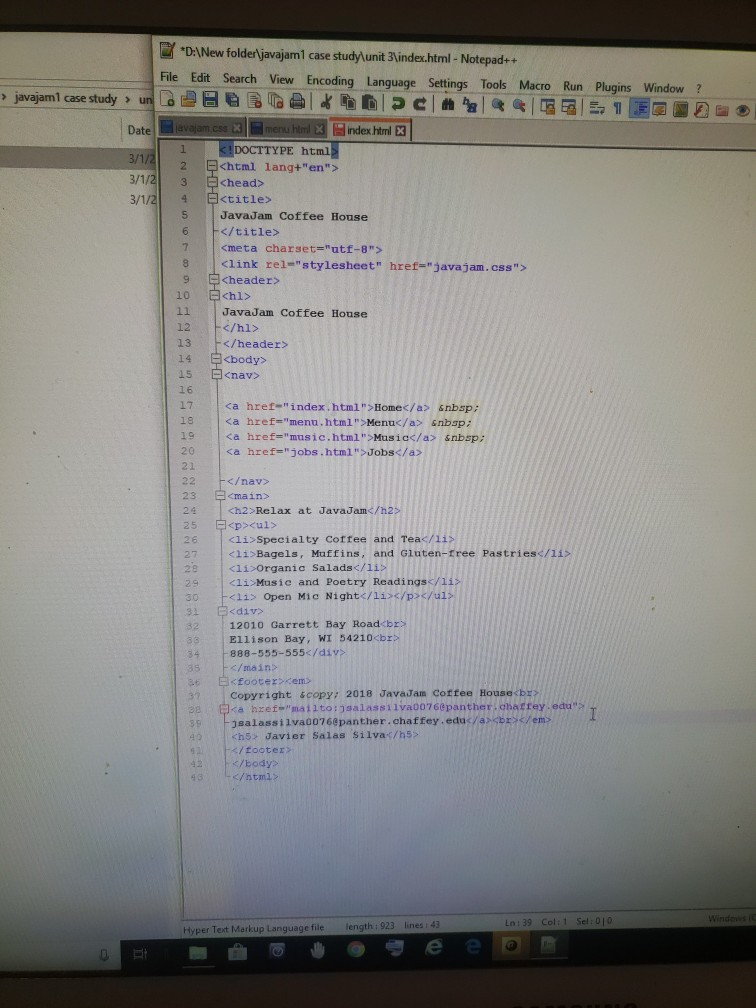Close the javajam.css tab

[237, 128]
